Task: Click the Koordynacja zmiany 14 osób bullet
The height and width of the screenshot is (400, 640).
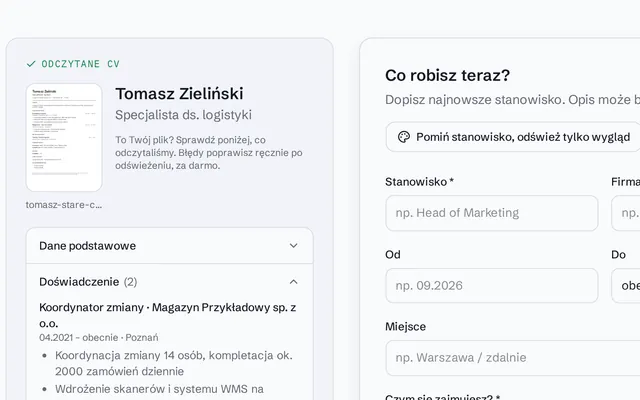Action: coord(174,363)
